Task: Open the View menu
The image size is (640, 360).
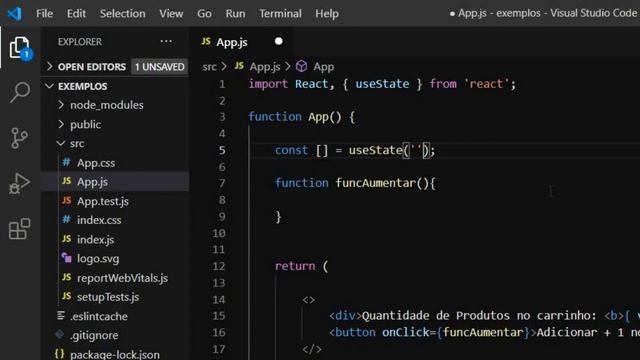Action: (x=171, y=13)
